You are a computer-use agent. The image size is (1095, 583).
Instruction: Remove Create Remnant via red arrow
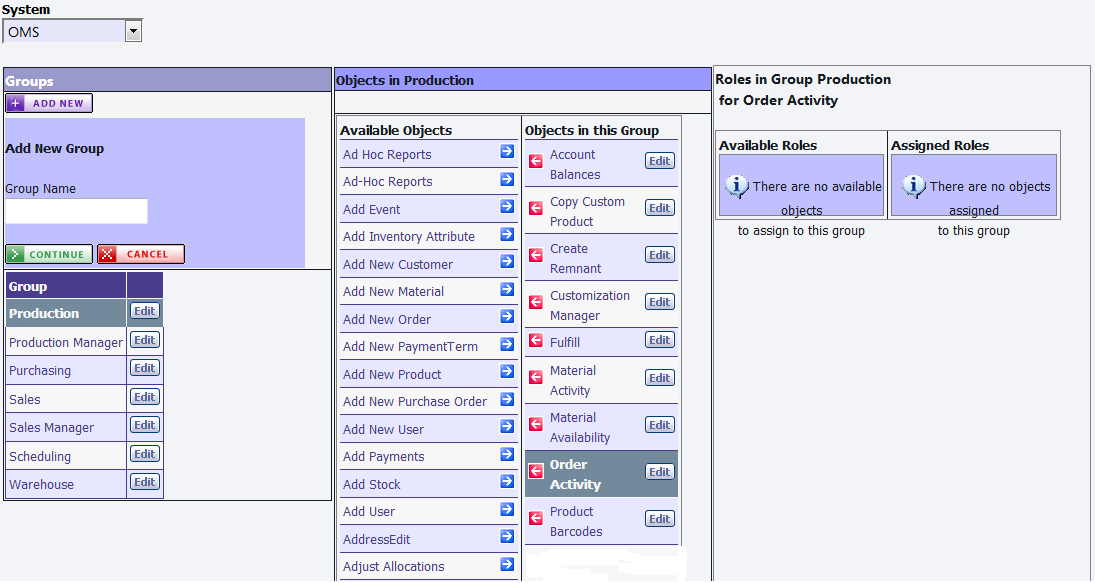pos(536,256)
